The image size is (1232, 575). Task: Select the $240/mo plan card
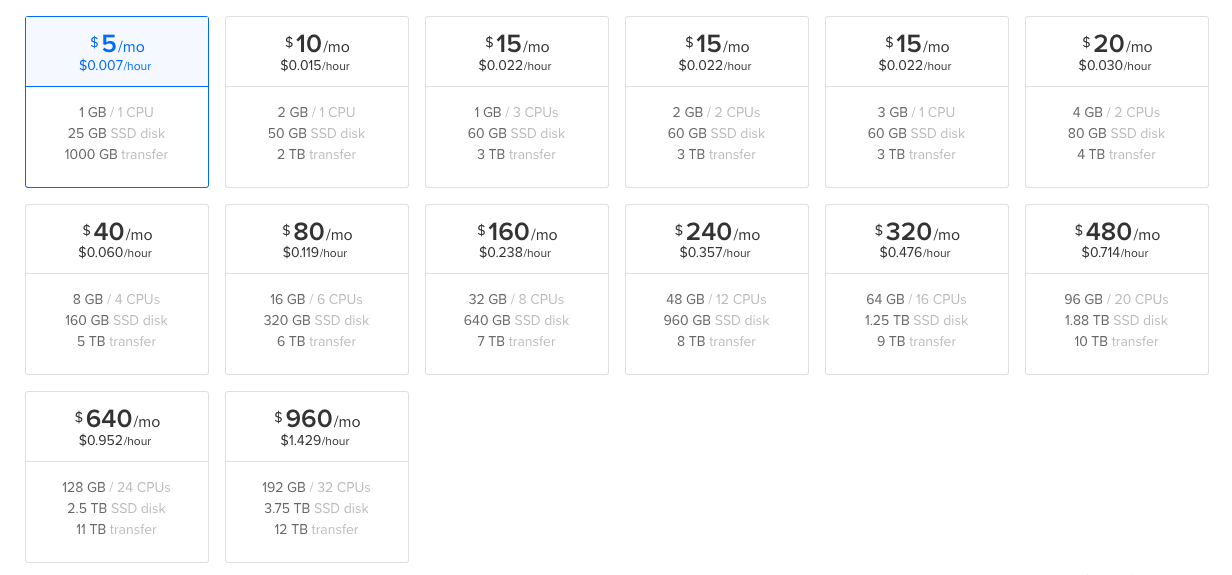(717, 289)
